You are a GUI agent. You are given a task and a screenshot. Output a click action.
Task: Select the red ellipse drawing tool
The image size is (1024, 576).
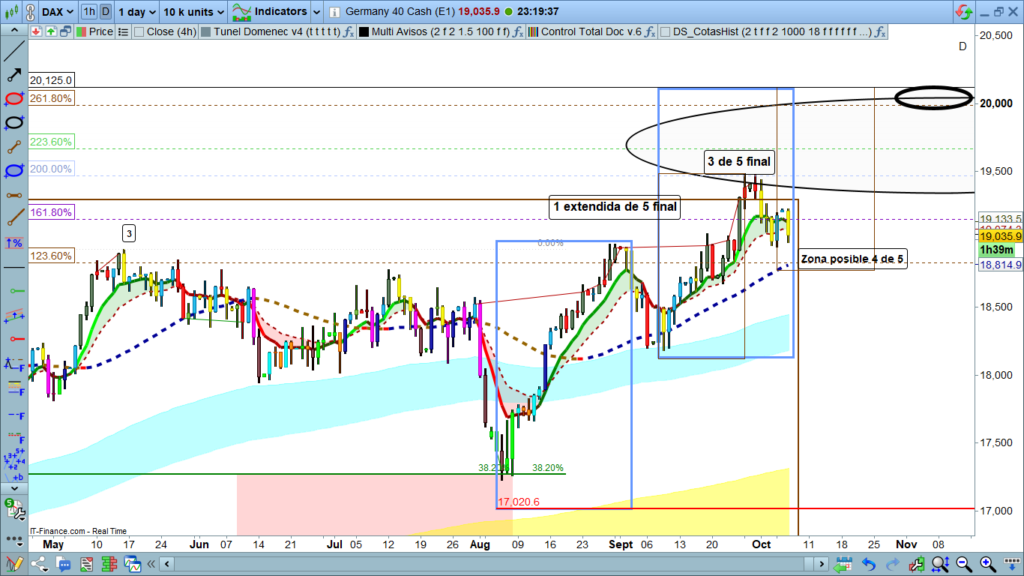(14, 99)
